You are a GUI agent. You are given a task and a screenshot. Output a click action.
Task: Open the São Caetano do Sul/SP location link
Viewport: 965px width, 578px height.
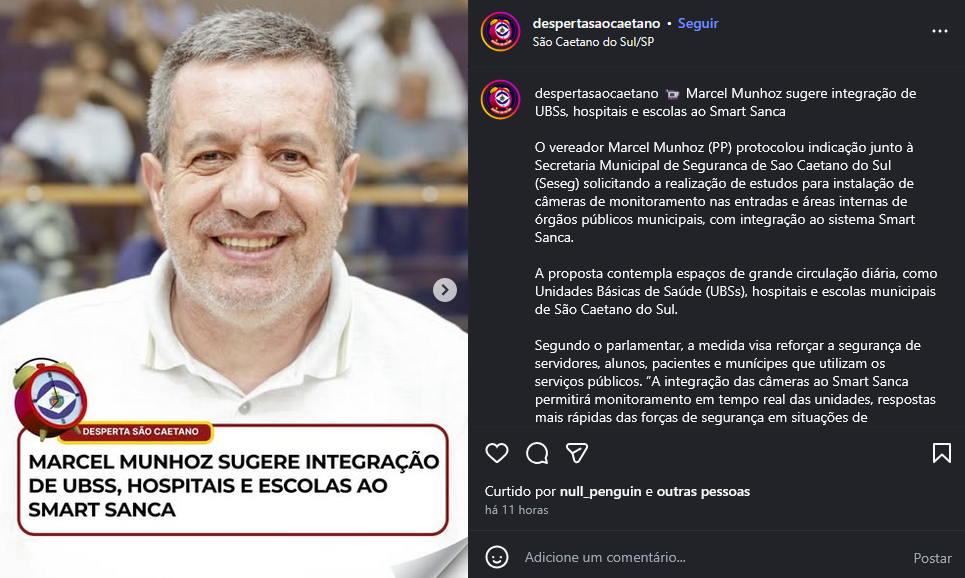[593, 42]
